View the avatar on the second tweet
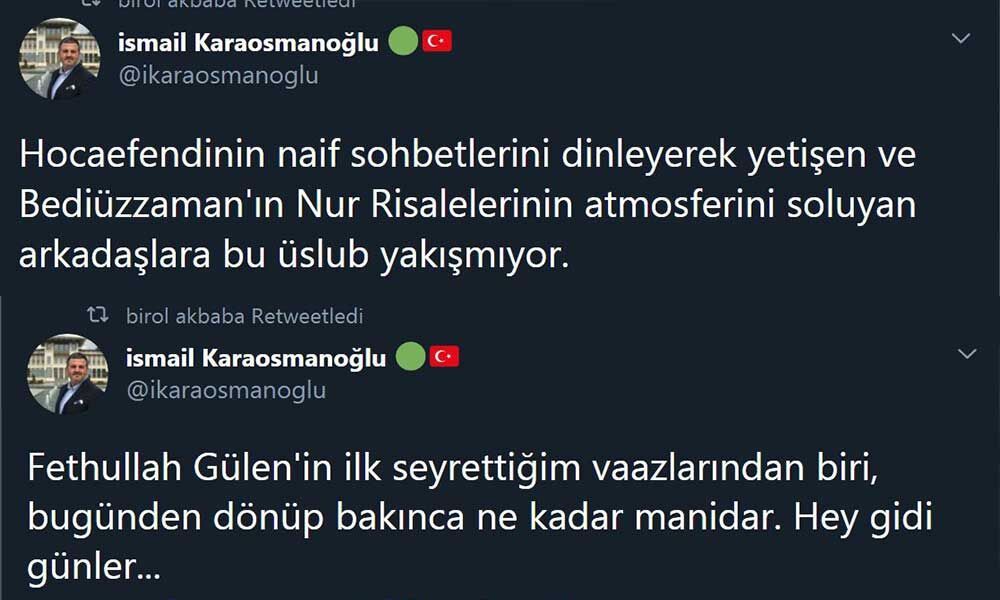Image resolution: width=1000 pixels, height=600 pixels. 67,374
